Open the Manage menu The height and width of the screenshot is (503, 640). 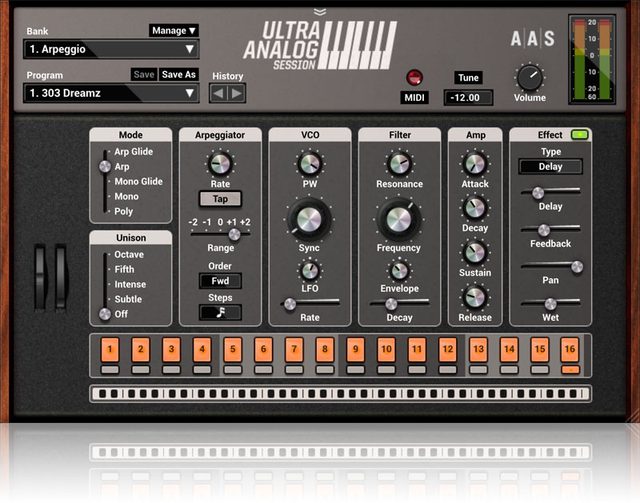point(173,31)
